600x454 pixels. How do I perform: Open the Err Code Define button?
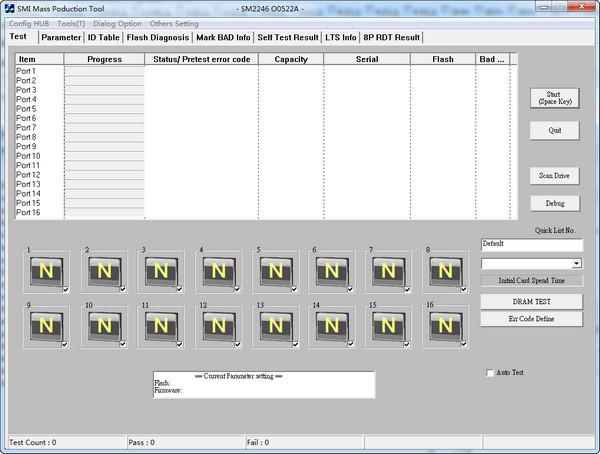[532, 319]
